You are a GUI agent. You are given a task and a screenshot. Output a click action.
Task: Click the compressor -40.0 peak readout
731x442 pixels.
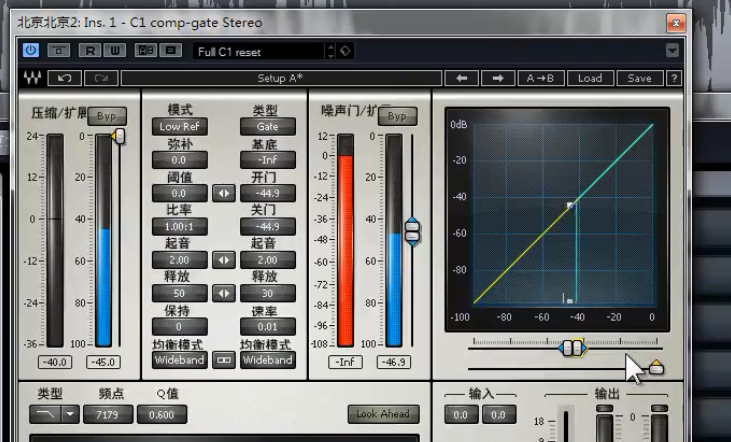[55, 362]
